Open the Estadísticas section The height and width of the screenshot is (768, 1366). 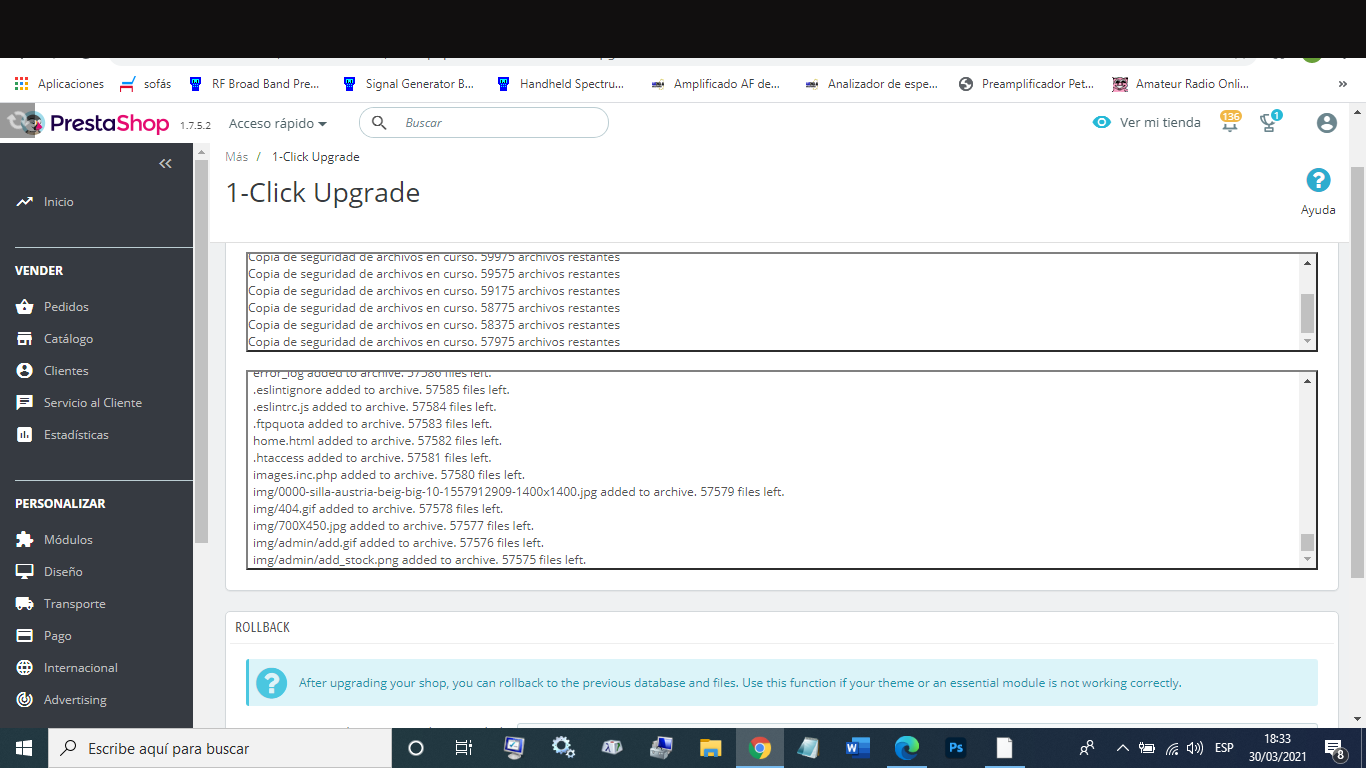tap(75, 434)
